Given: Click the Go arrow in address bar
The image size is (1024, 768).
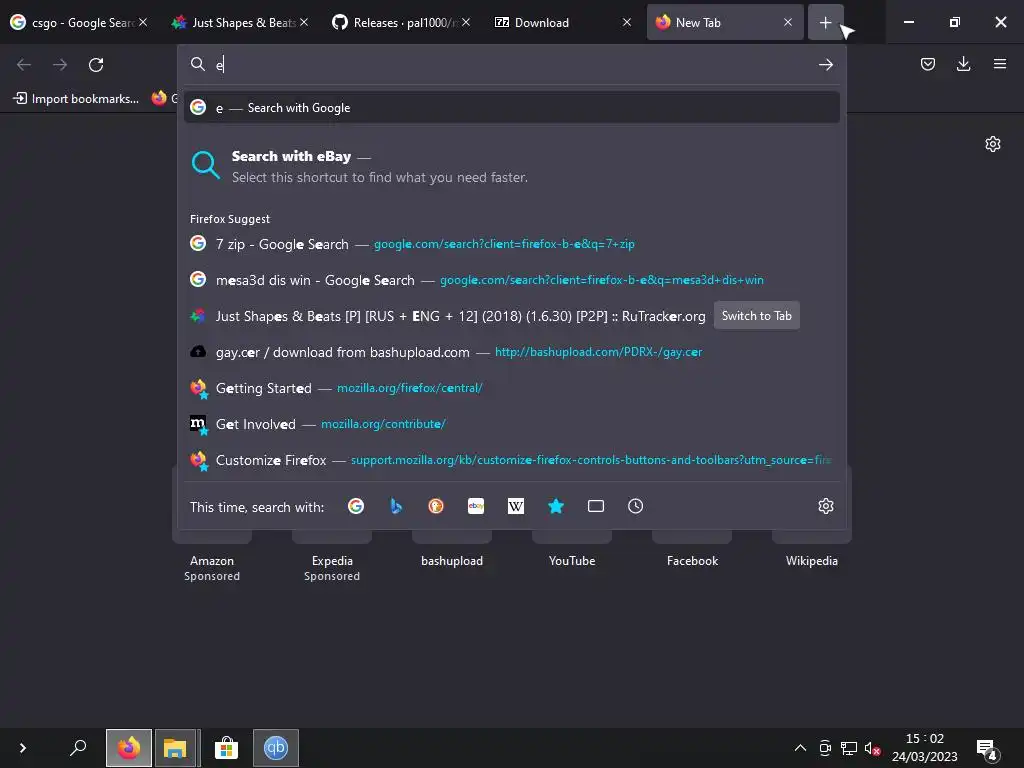Looking at the screenshot, I should 825,65.
